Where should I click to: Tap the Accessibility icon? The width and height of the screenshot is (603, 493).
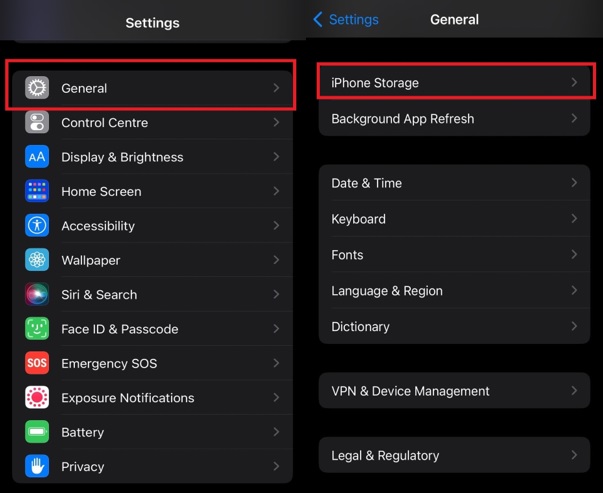[37, 226]
